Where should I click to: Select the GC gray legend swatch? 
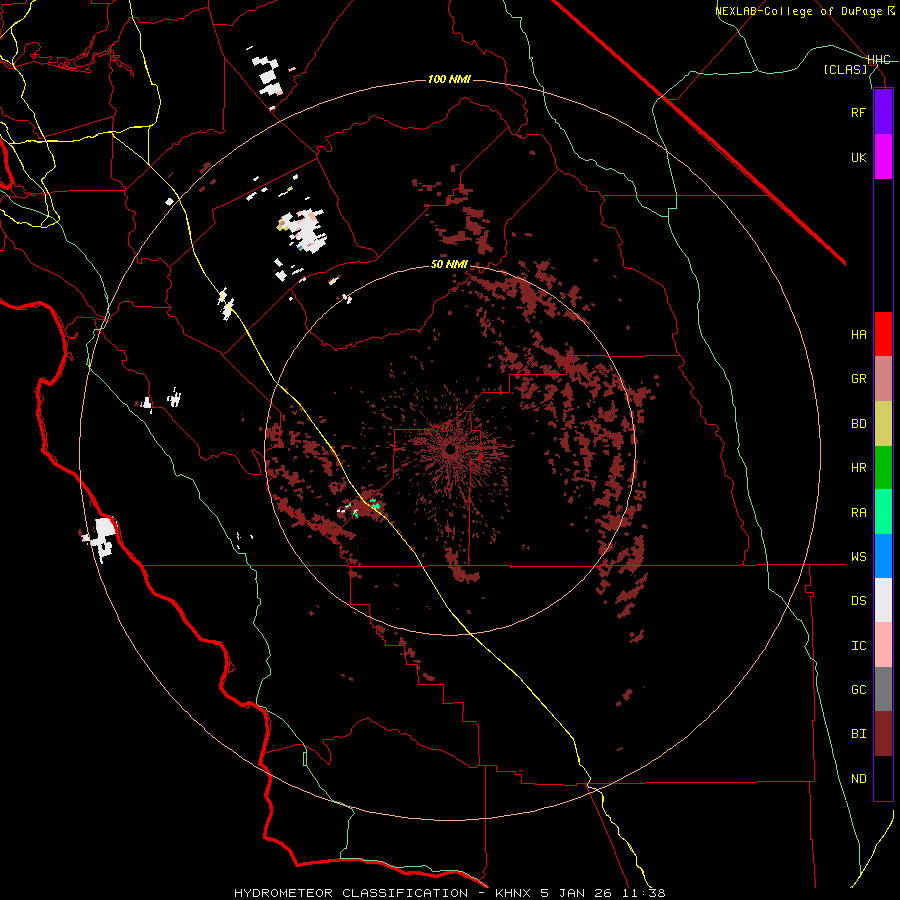click(883, 689)
